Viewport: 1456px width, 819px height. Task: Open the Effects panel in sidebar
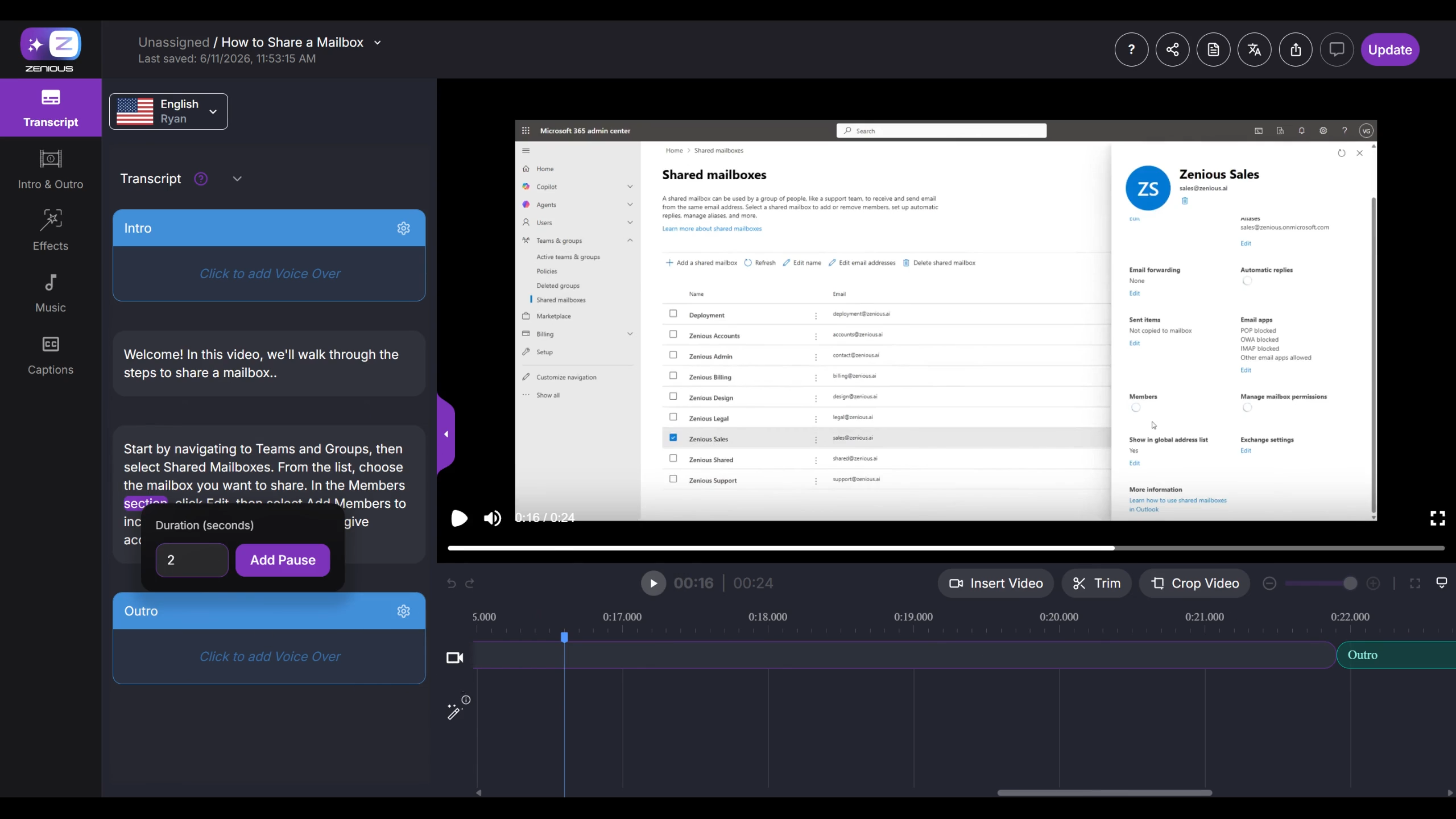click(51, 230)
